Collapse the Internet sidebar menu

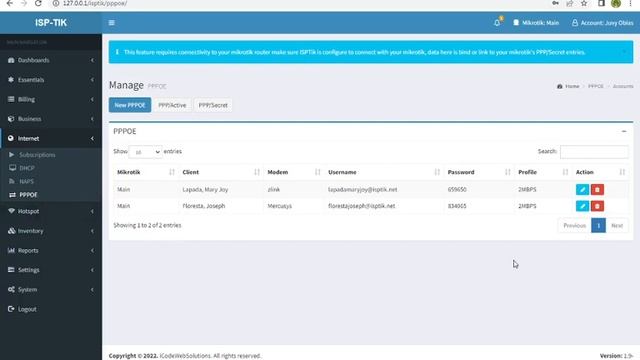pyautogui.click(x=51, y=138)
